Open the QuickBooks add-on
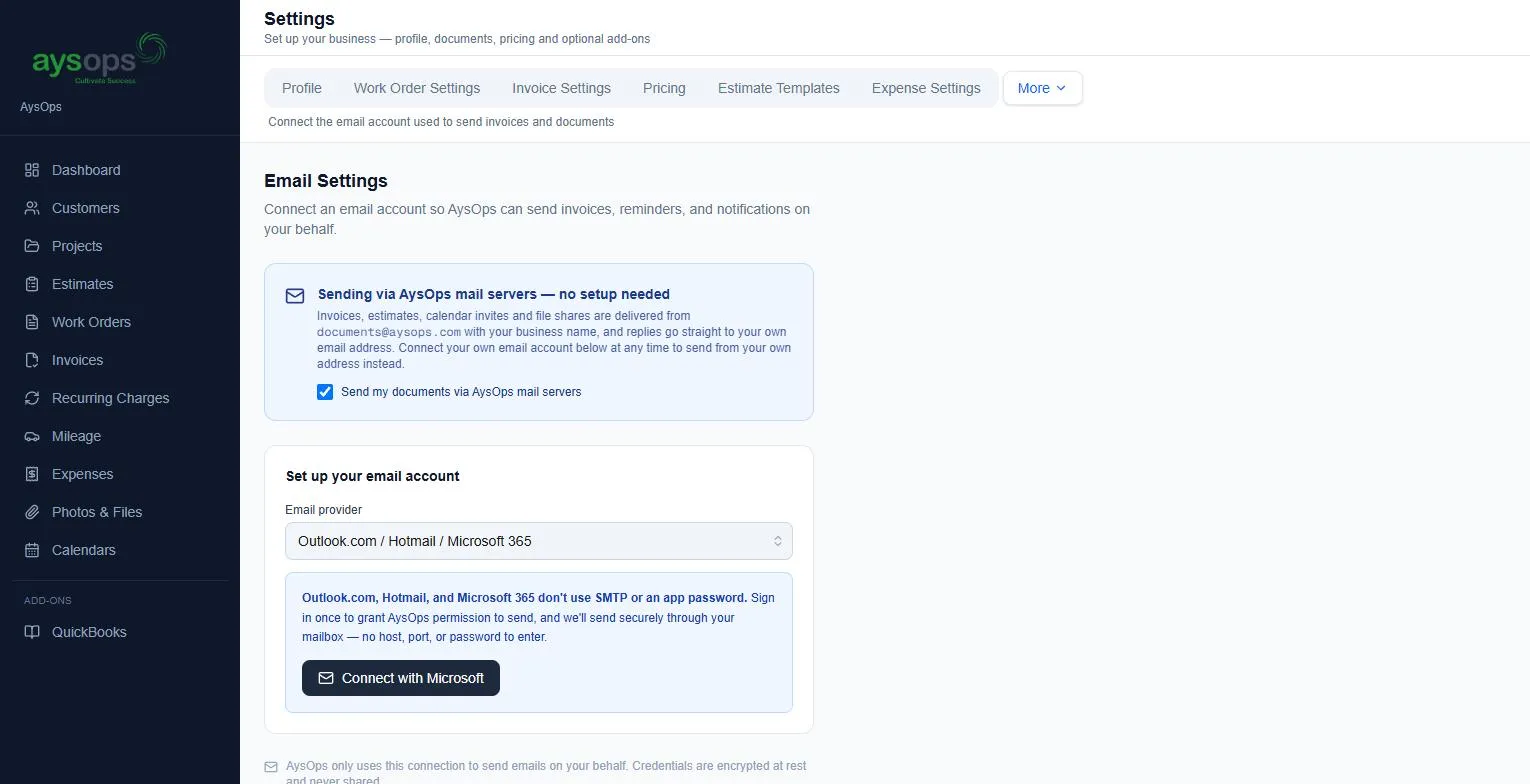This screenshot has width=1530, height=784. click(x=120, y=632)
